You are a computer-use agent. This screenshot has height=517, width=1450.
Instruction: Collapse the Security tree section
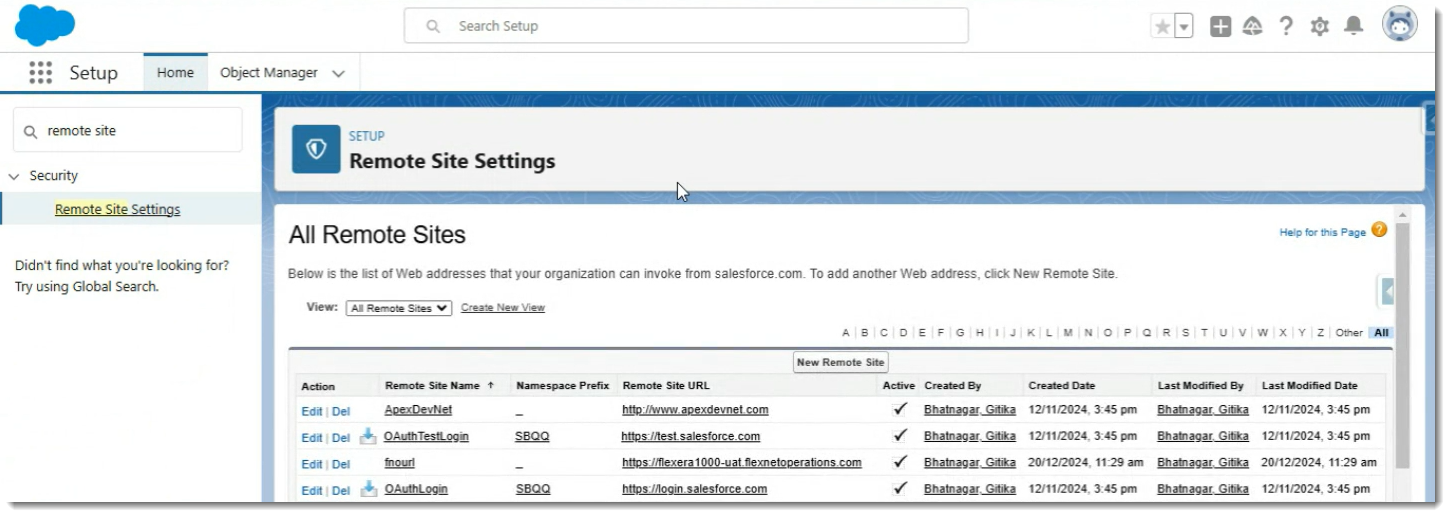[14, 176]
